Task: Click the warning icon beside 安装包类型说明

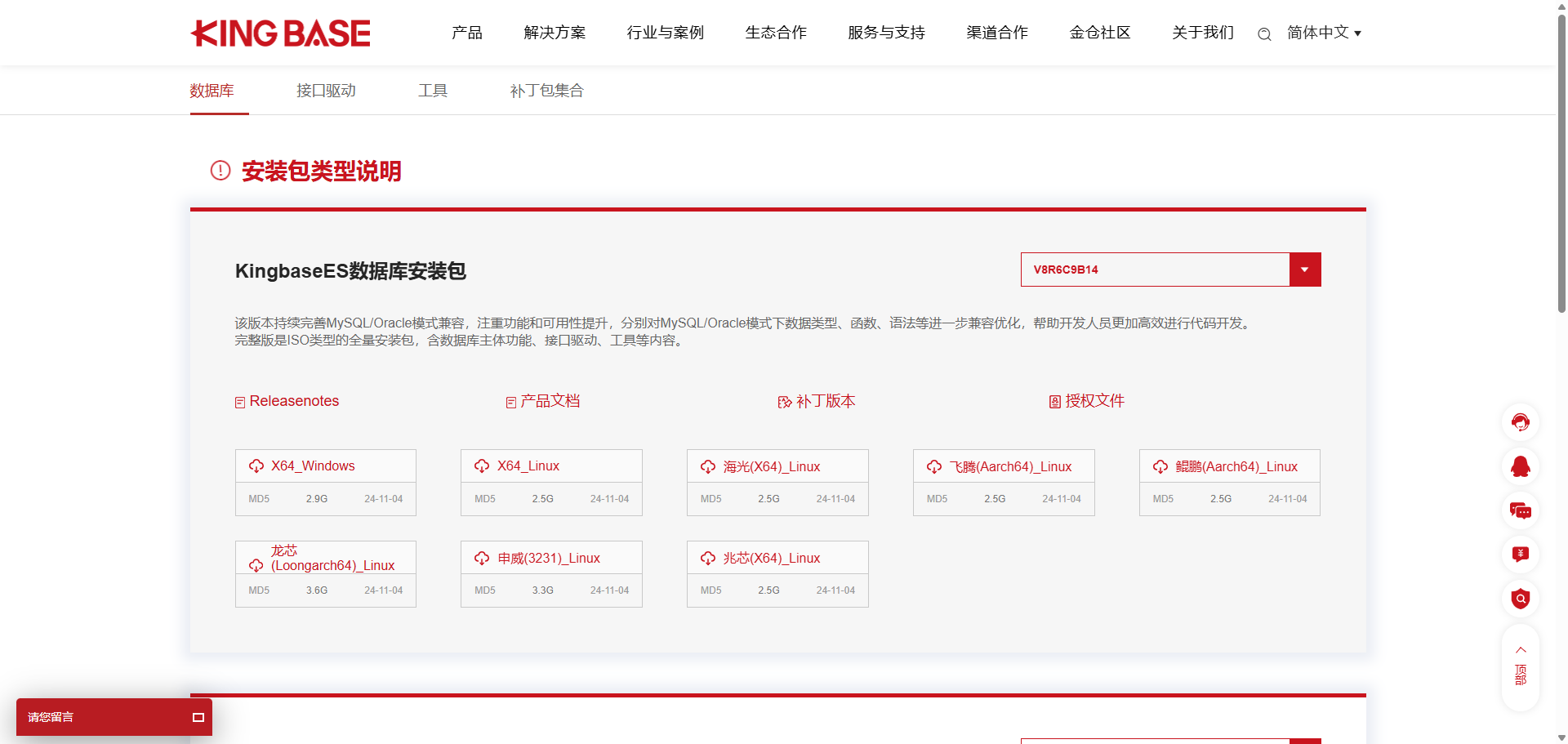Action: tap(220, 171)
